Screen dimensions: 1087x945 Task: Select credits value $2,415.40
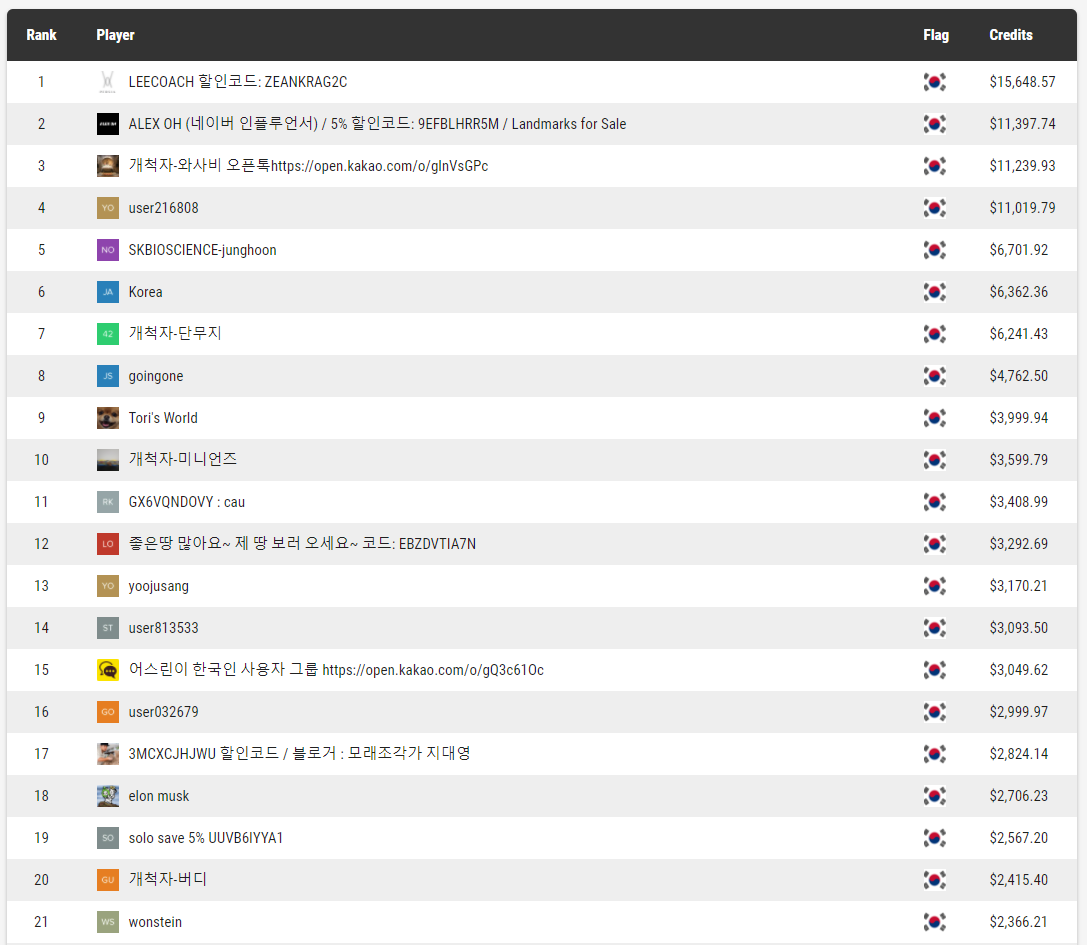(1019, 880)
